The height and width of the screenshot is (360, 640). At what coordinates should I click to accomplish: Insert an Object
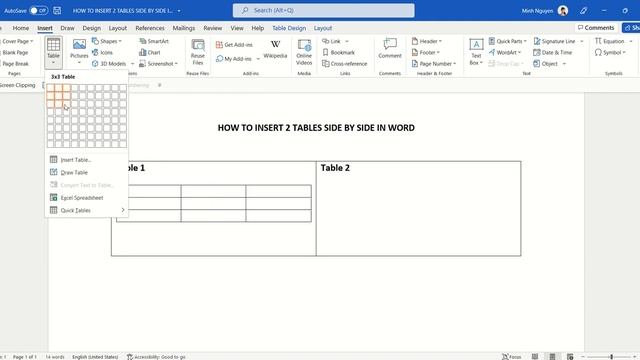[x=546, y=64]
